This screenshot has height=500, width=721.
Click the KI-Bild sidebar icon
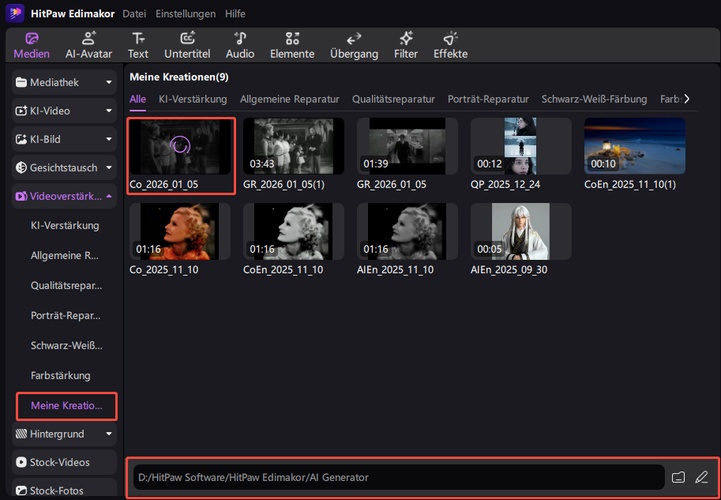21,139
